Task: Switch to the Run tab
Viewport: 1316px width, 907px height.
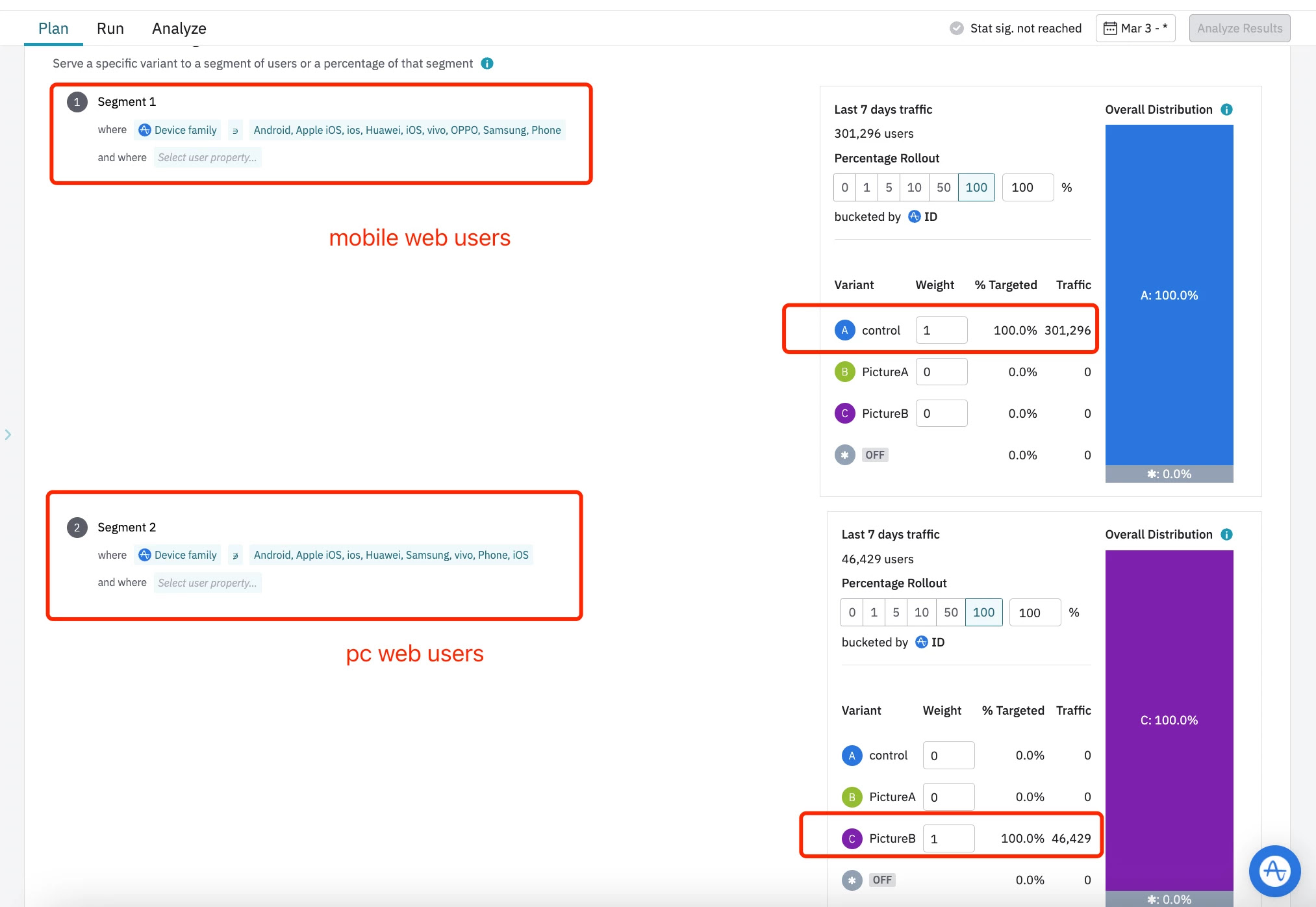Action: click(110, 29)
